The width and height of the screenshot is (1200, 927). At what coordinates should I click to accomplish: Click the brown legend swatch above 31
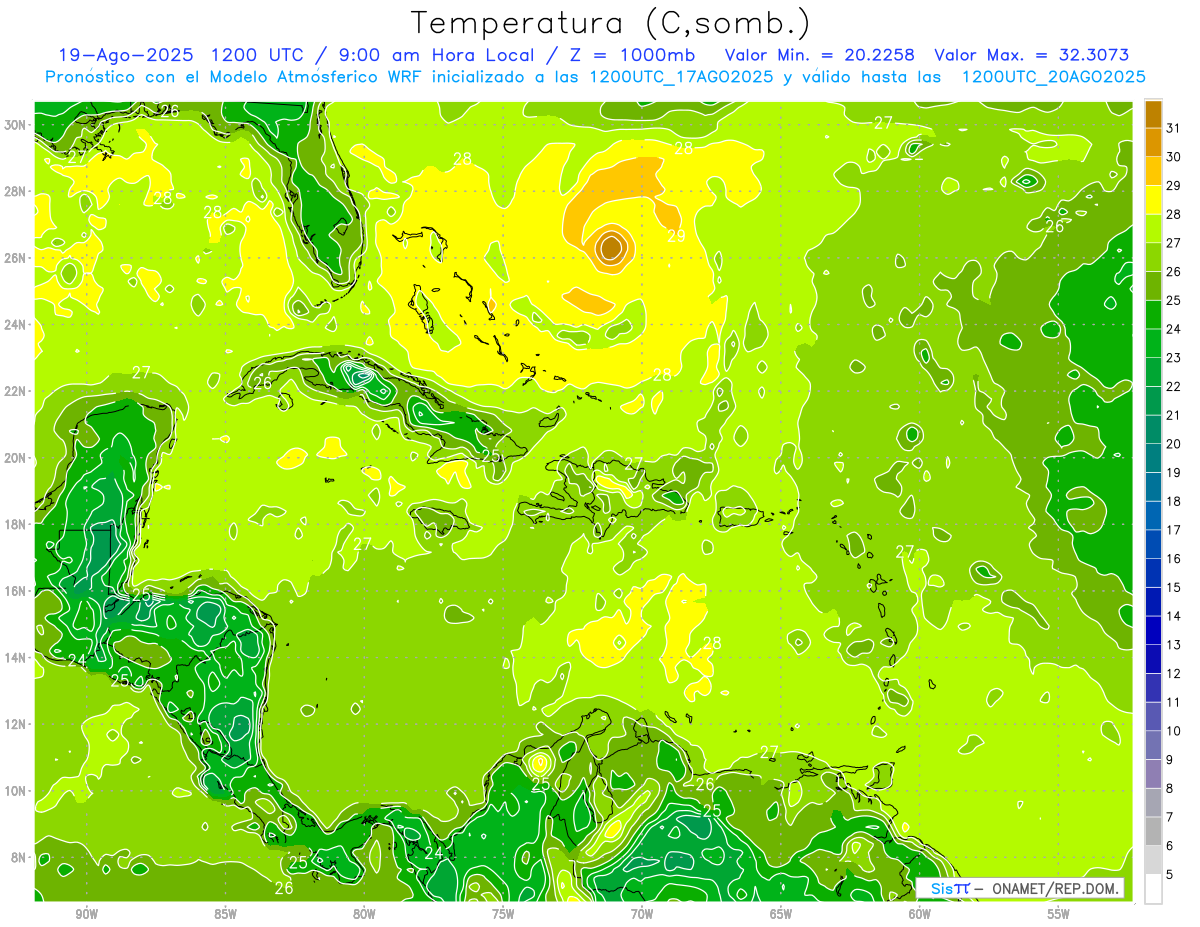click(1154, 114)
